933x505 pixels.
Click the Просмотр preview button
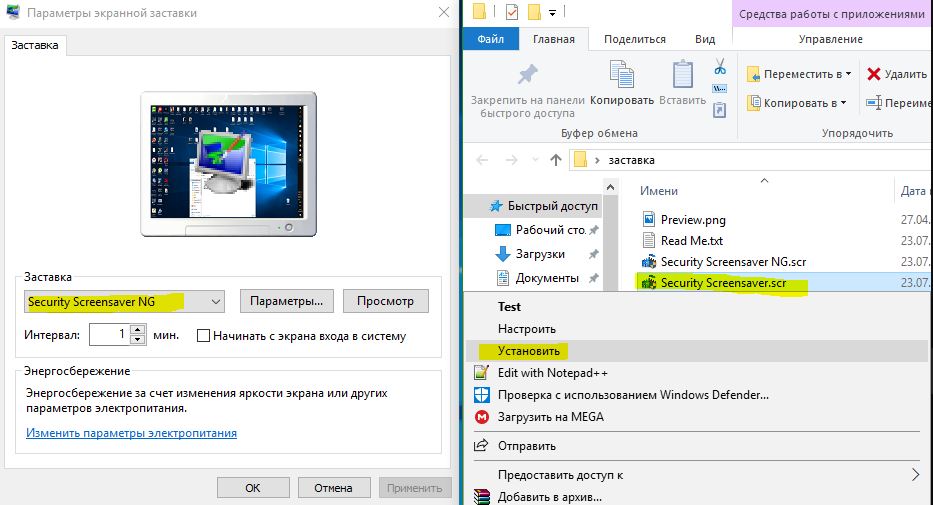pyautogui.click(x=386, y=301)
